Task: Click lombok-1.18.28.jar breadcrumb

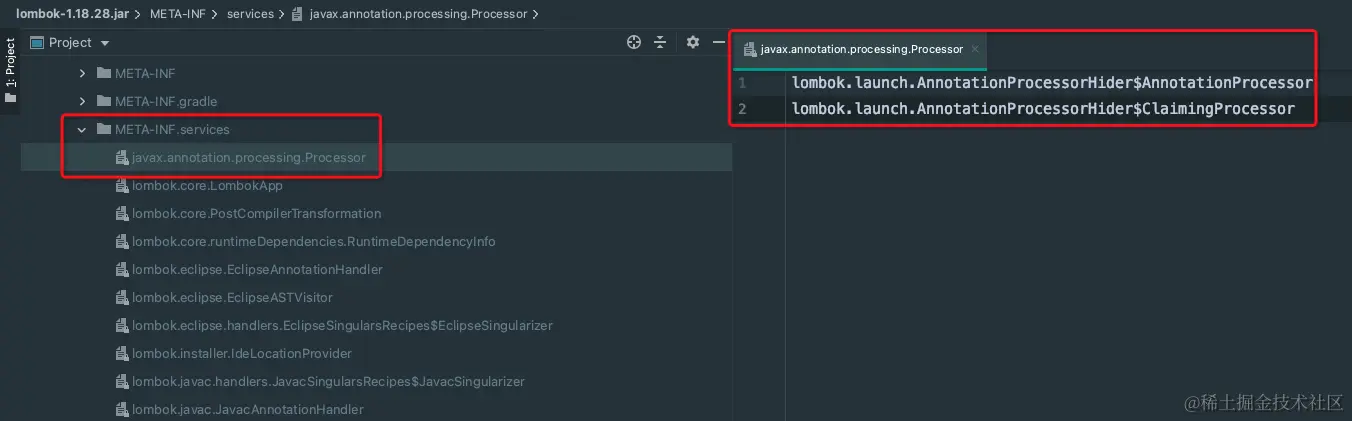Action: (73, 14)
